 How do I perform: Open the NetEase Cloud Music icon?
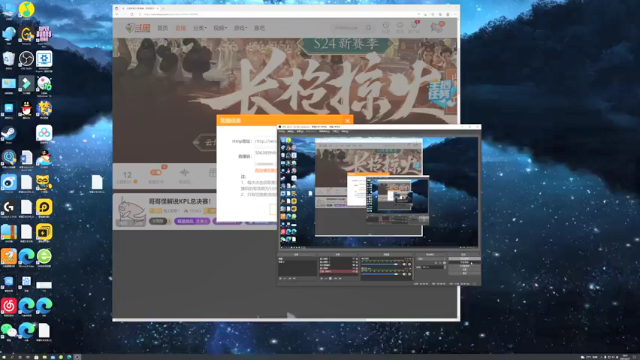9,305
